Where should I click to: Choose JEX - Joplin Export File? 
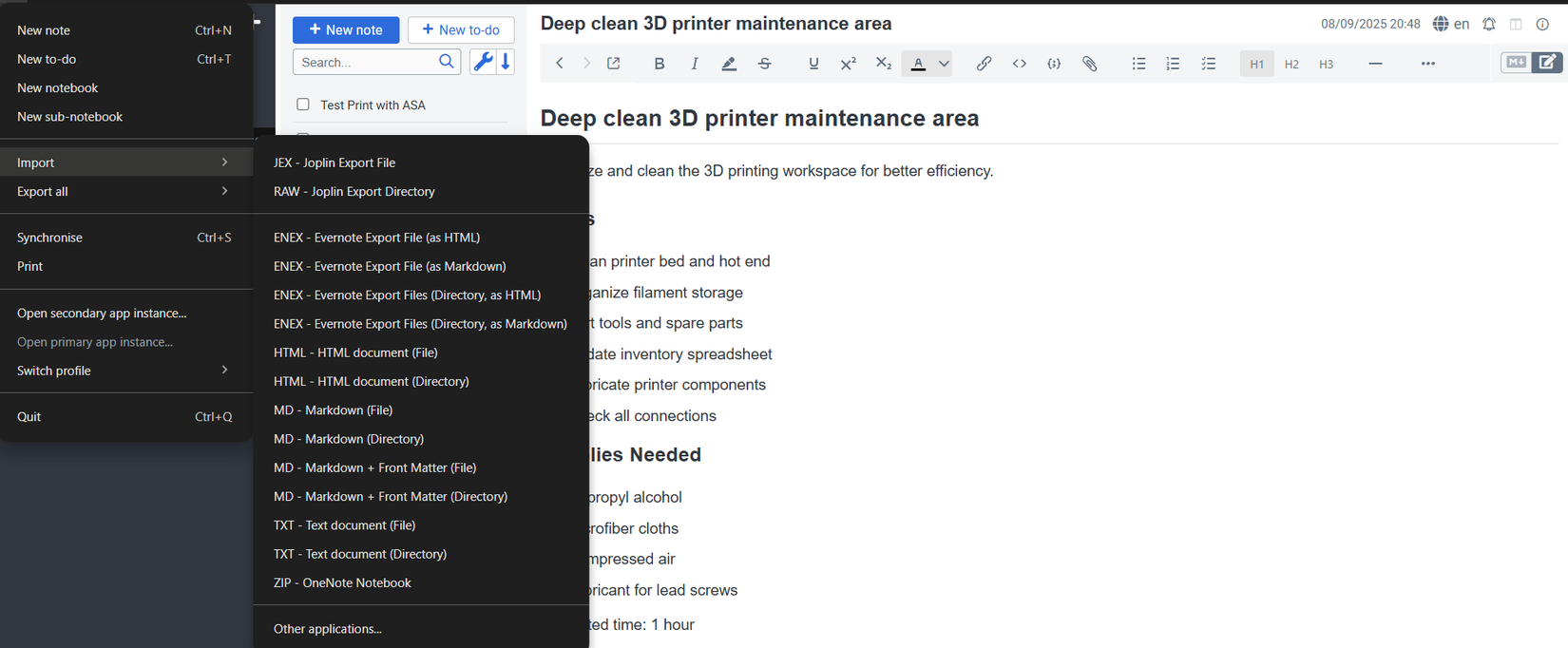tap(335, 162)
